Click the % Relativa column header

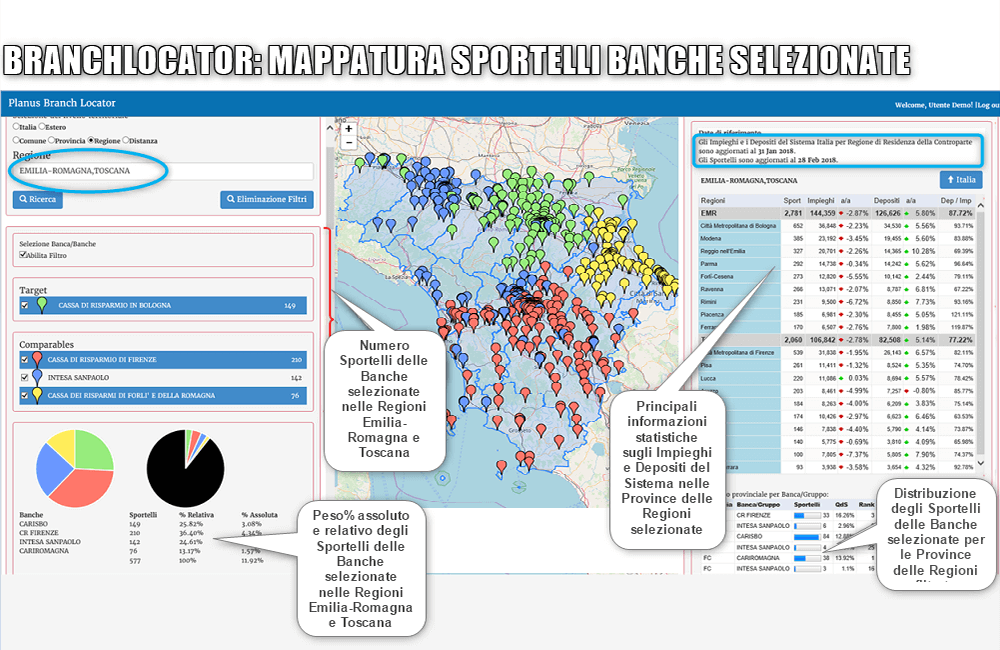pos(196,515)
